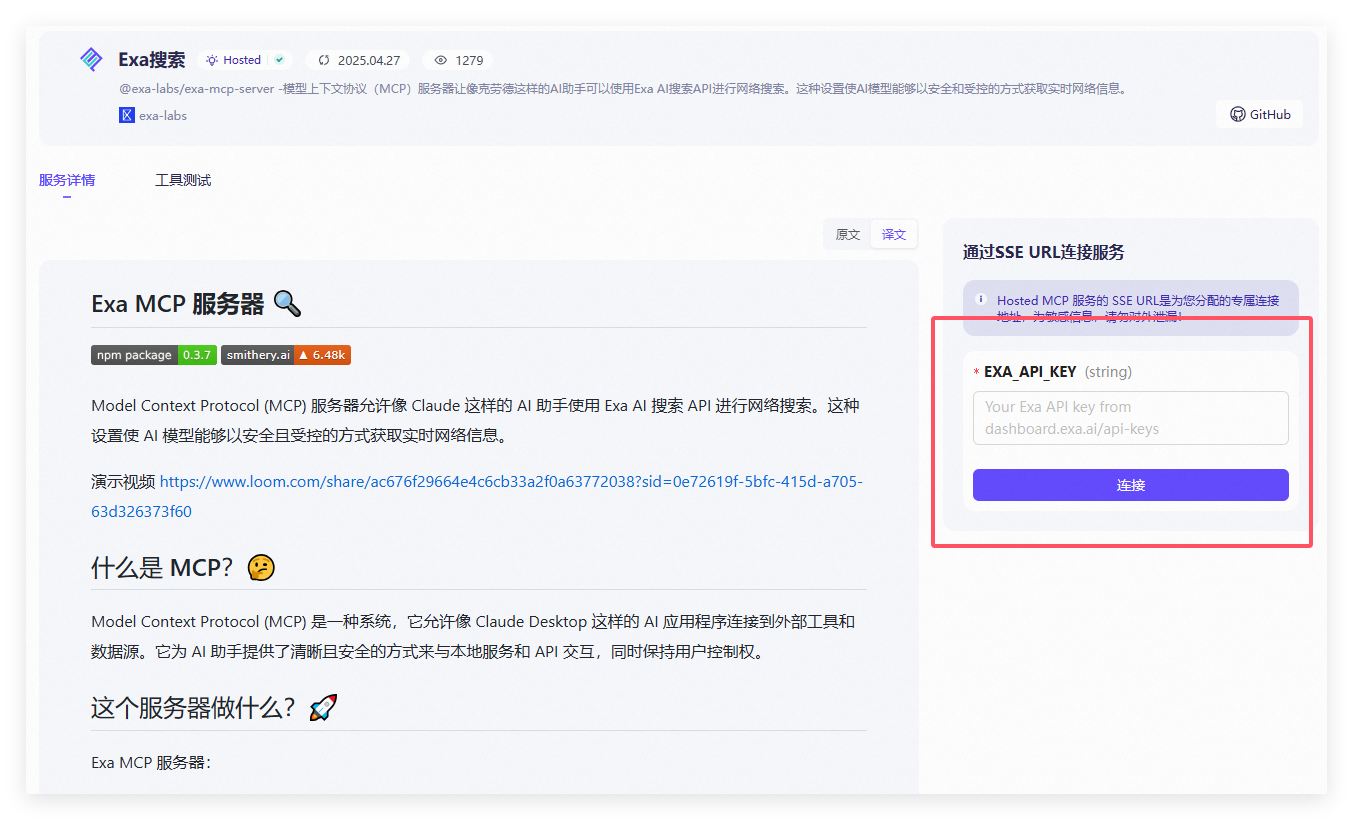
Task: Switch to 原文 original text view
Action: coord(847,234)
